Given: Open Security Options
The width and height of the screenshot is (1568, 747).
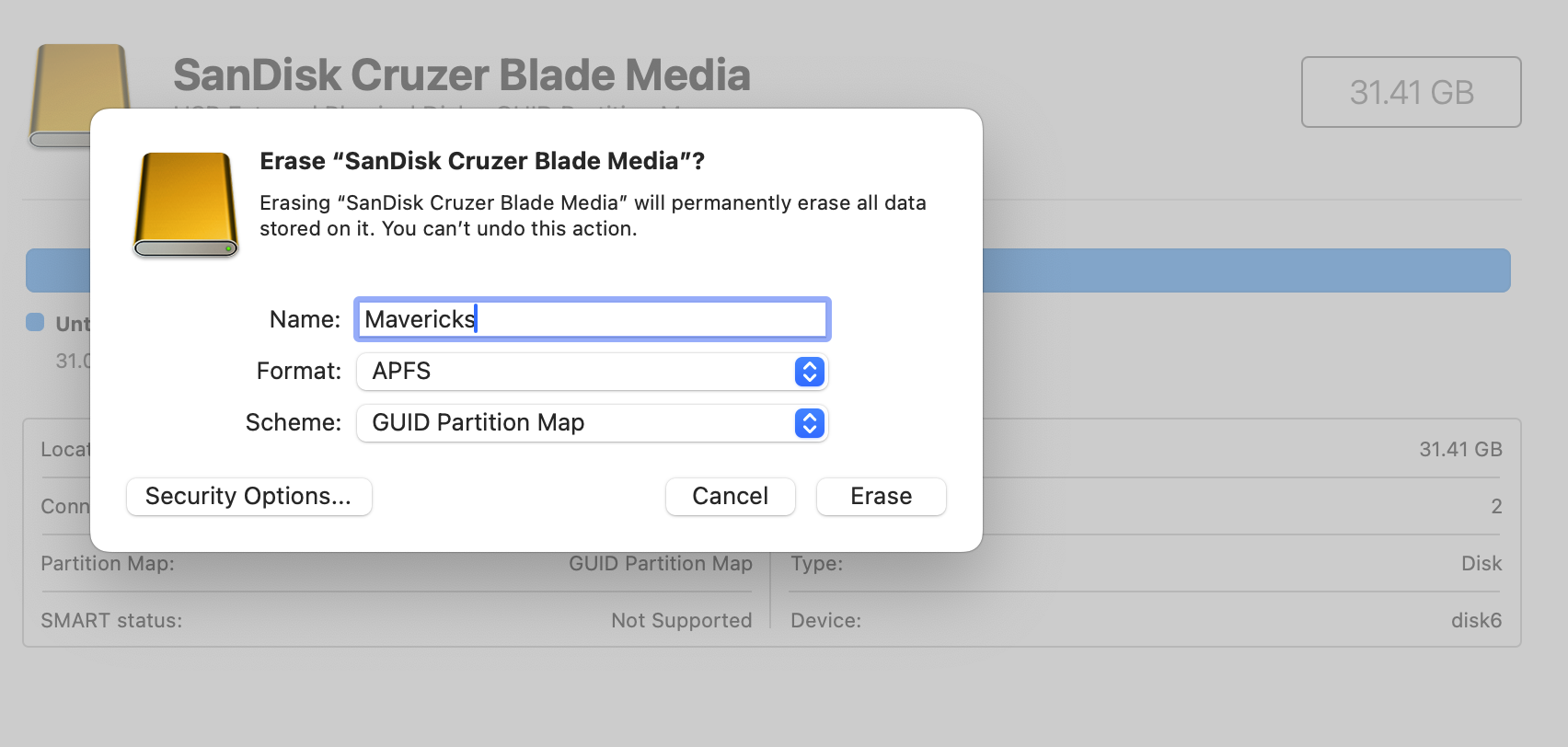Looking at the screenshot, I should [248, 497].
